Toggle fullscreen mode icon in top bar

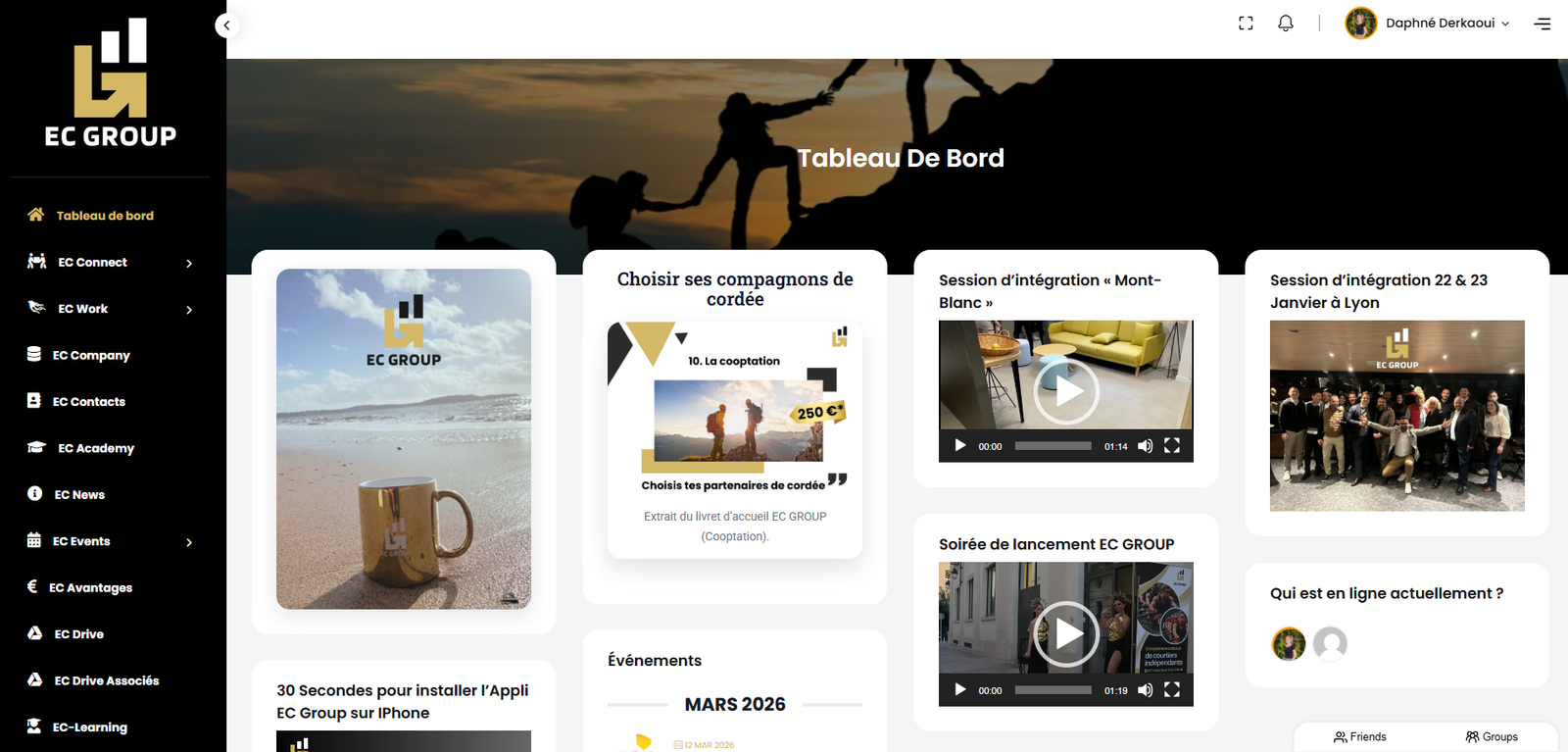pos(1246,24)
